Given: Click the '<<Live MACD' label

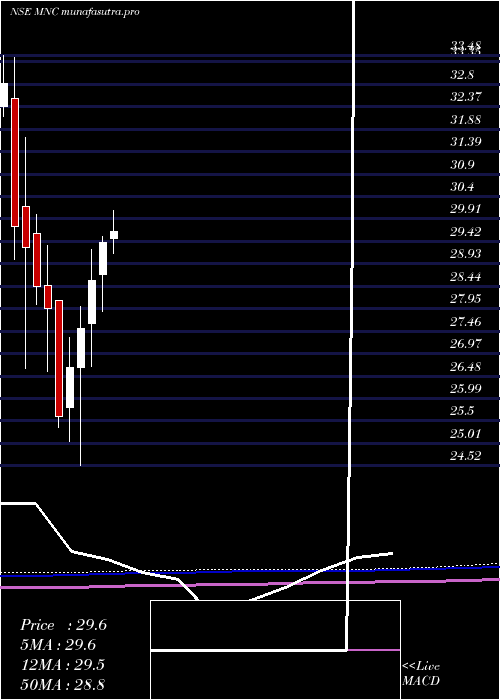Looking at the screenshot, I should 421,674.
